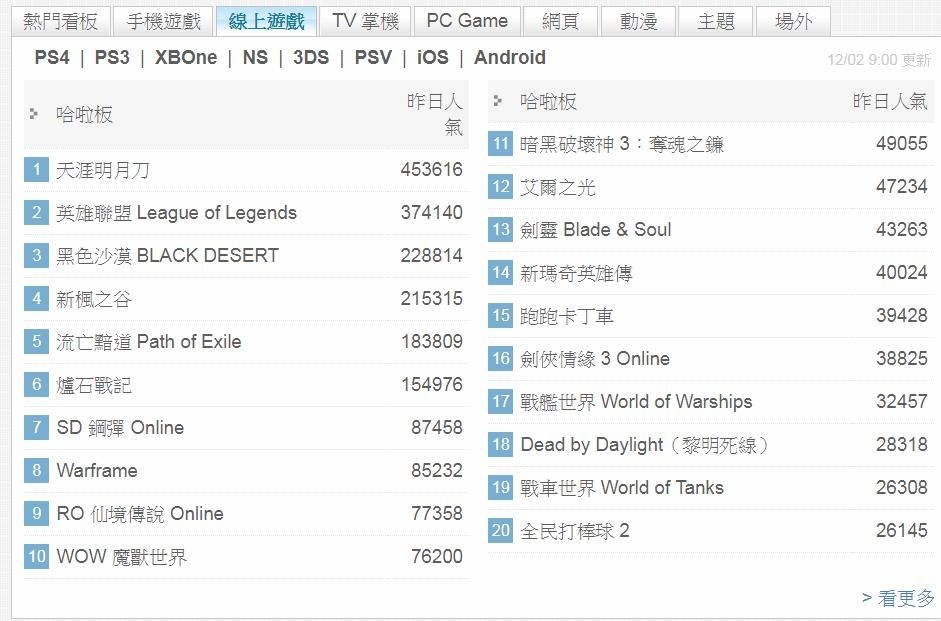Image resolution: width=941 pixels, height=621 pixels.
Task: Switch to the 手機遊戲 tab
Action: pyautogui.click(x=163, y=21)
